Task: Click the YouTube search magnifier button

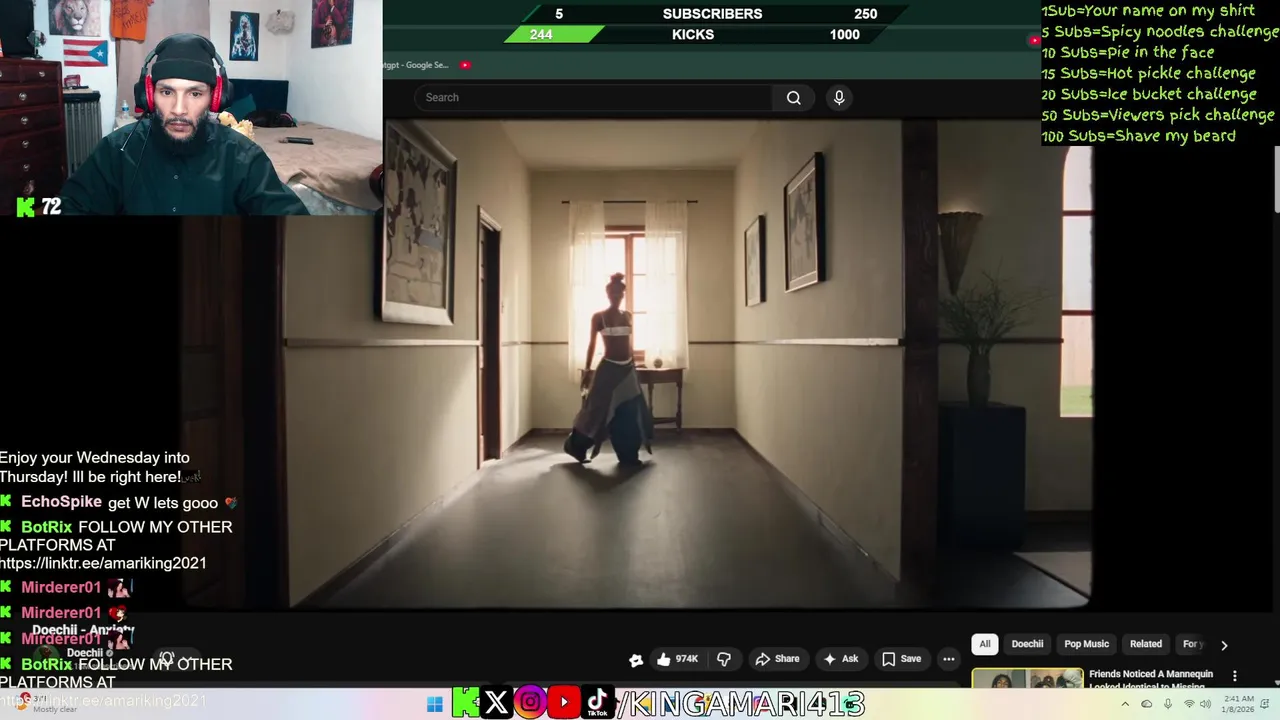Action: pos(794,97)
